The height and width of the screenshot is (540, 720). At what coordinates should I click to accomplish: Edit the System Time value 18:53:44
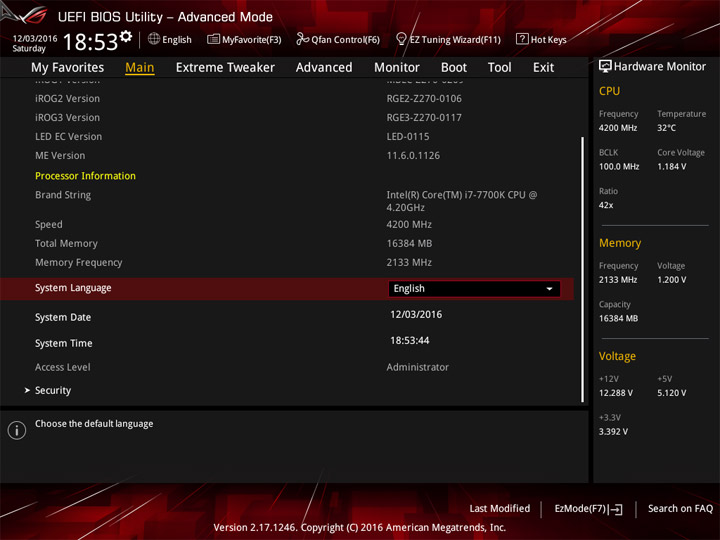pos(410,341)
